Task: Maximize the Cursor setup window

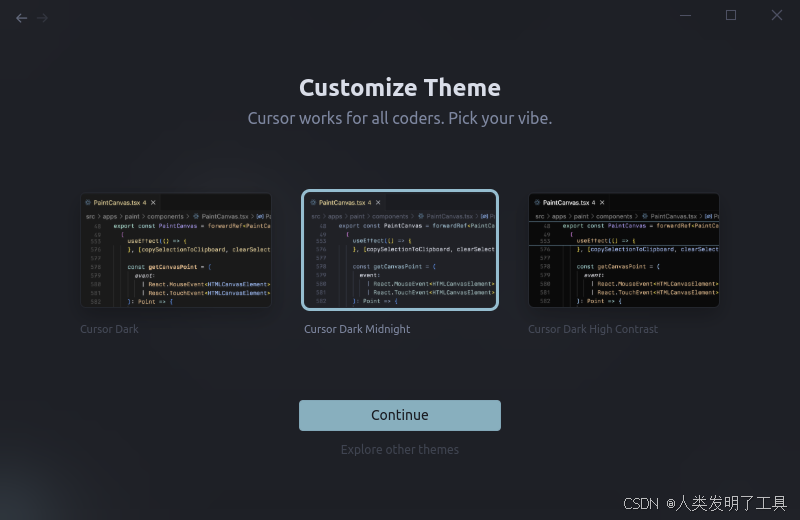Action: pyautogui.click(x=731, y=15)
